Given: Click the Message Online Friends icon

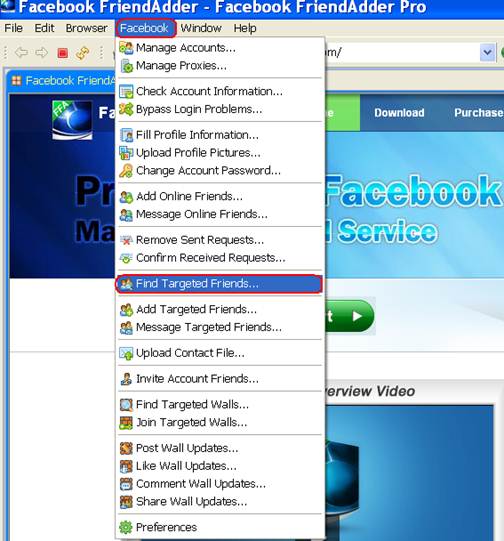Looking at the screenshot, I should coord(126,215).
